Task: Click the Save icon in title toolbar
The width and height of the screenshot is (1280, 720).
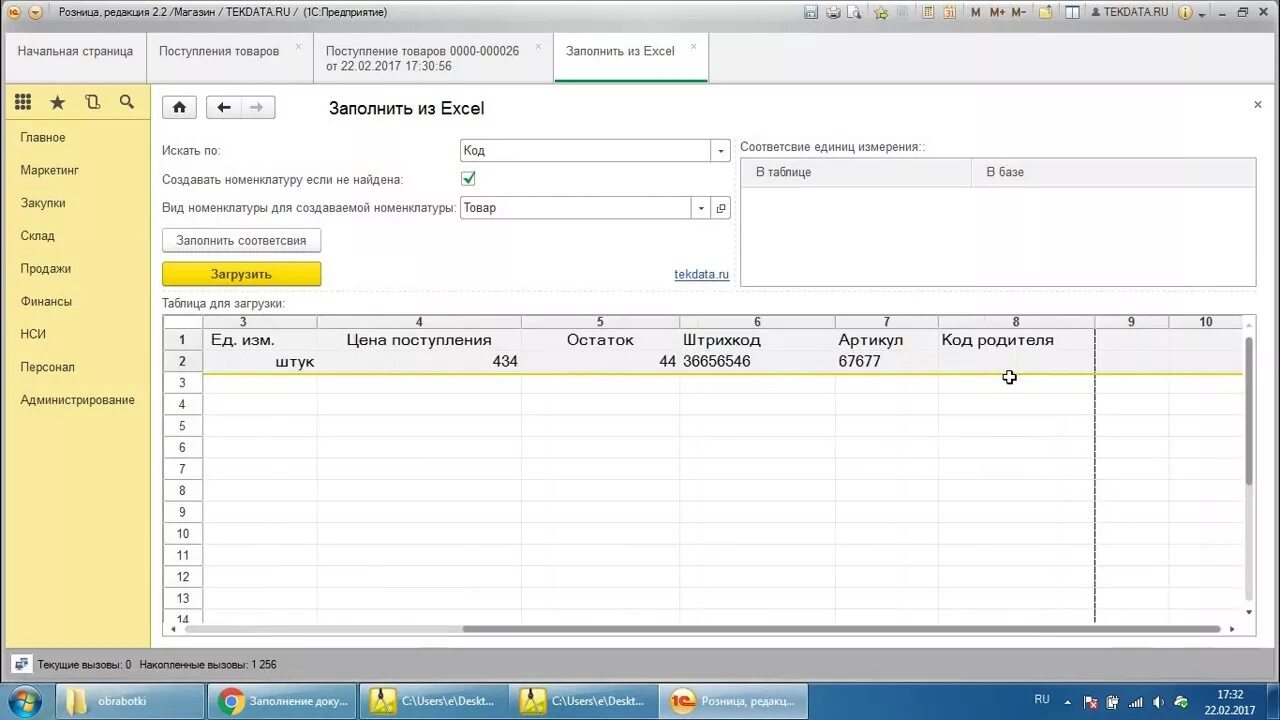Action: coord(811,12)
